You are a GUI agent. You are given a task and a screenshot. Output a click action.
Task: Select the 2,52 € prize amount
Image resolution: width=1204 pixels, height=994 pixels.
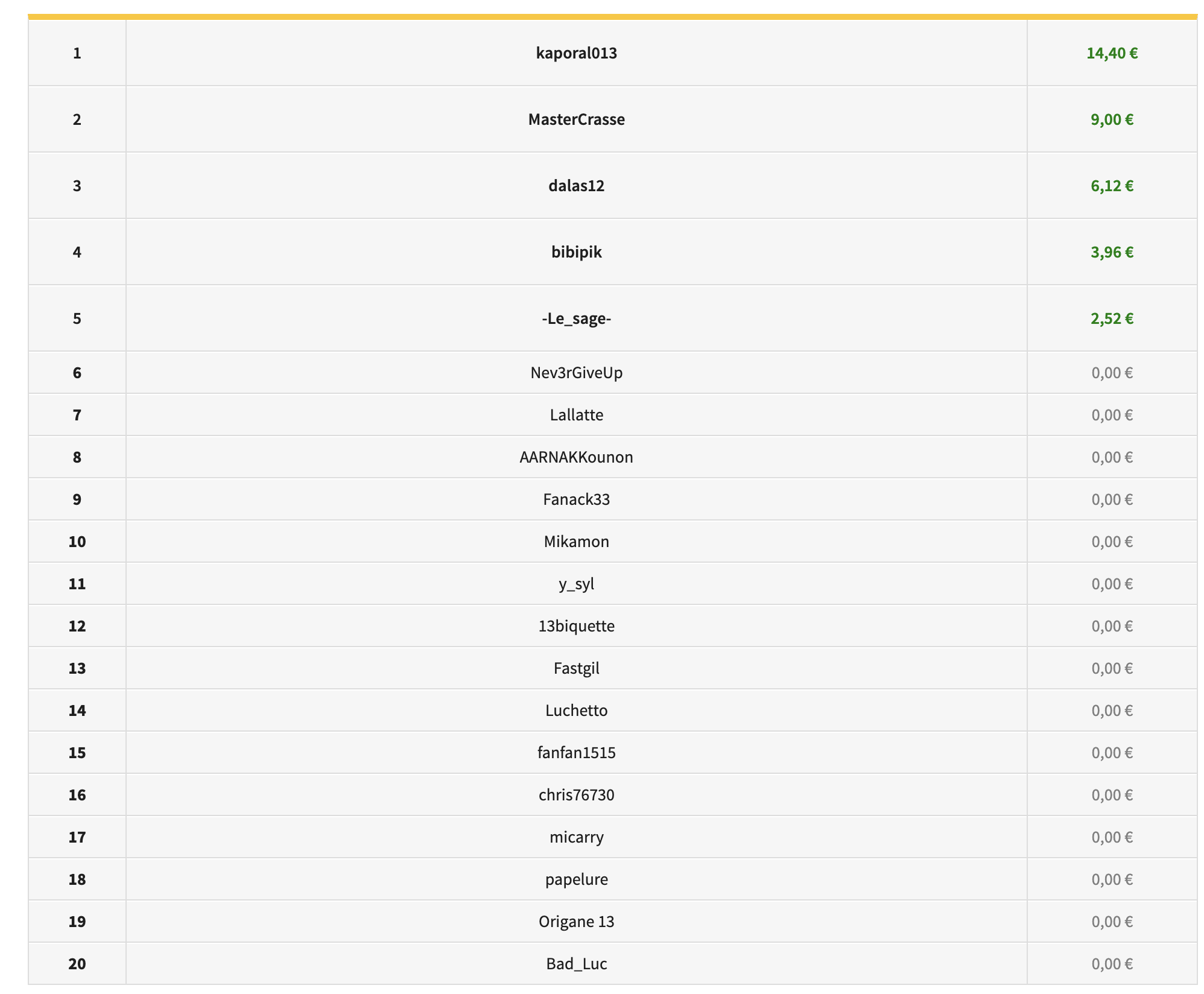[1112, 318]
